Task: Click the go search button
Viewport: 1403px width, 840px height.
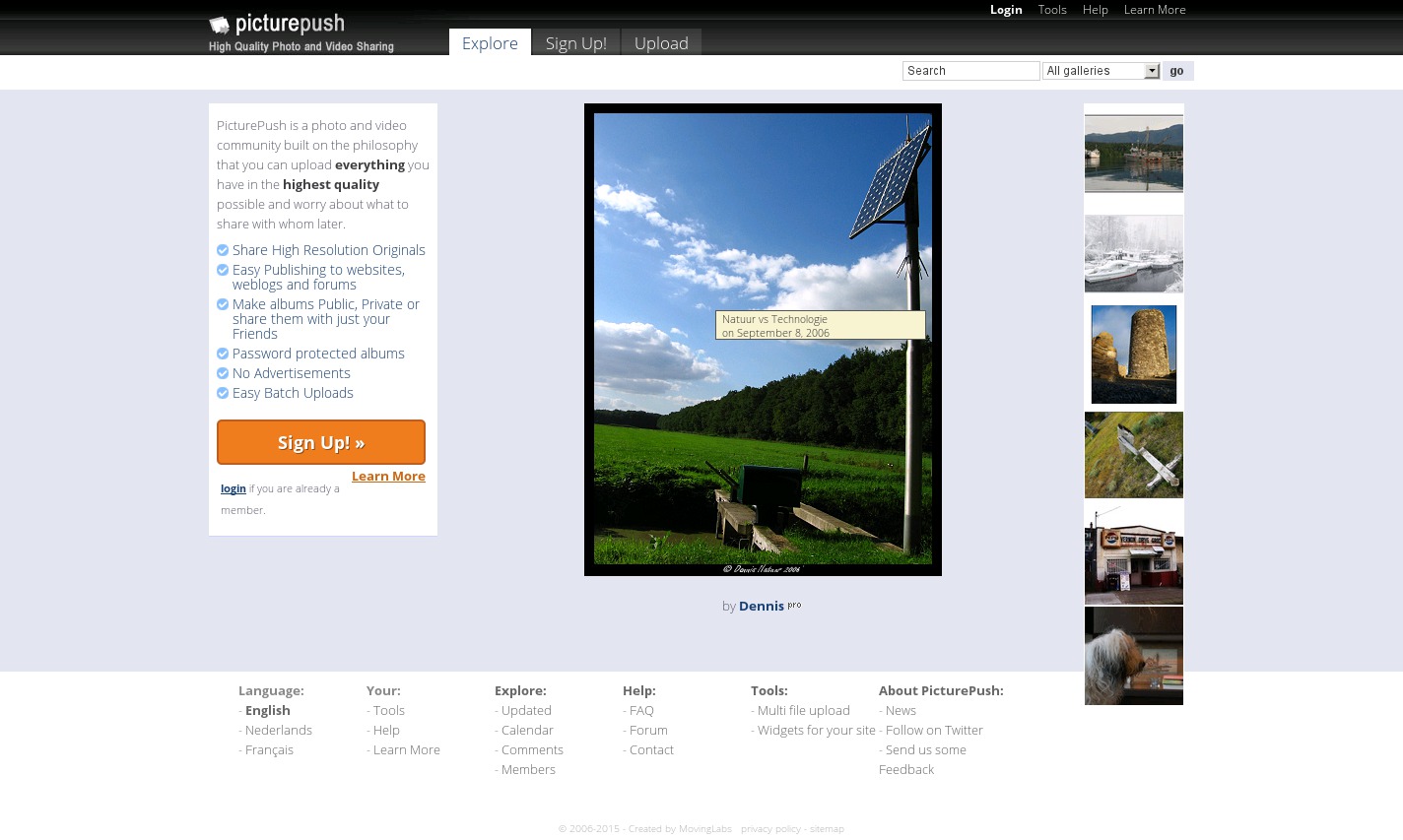Action: [1177, 71]
